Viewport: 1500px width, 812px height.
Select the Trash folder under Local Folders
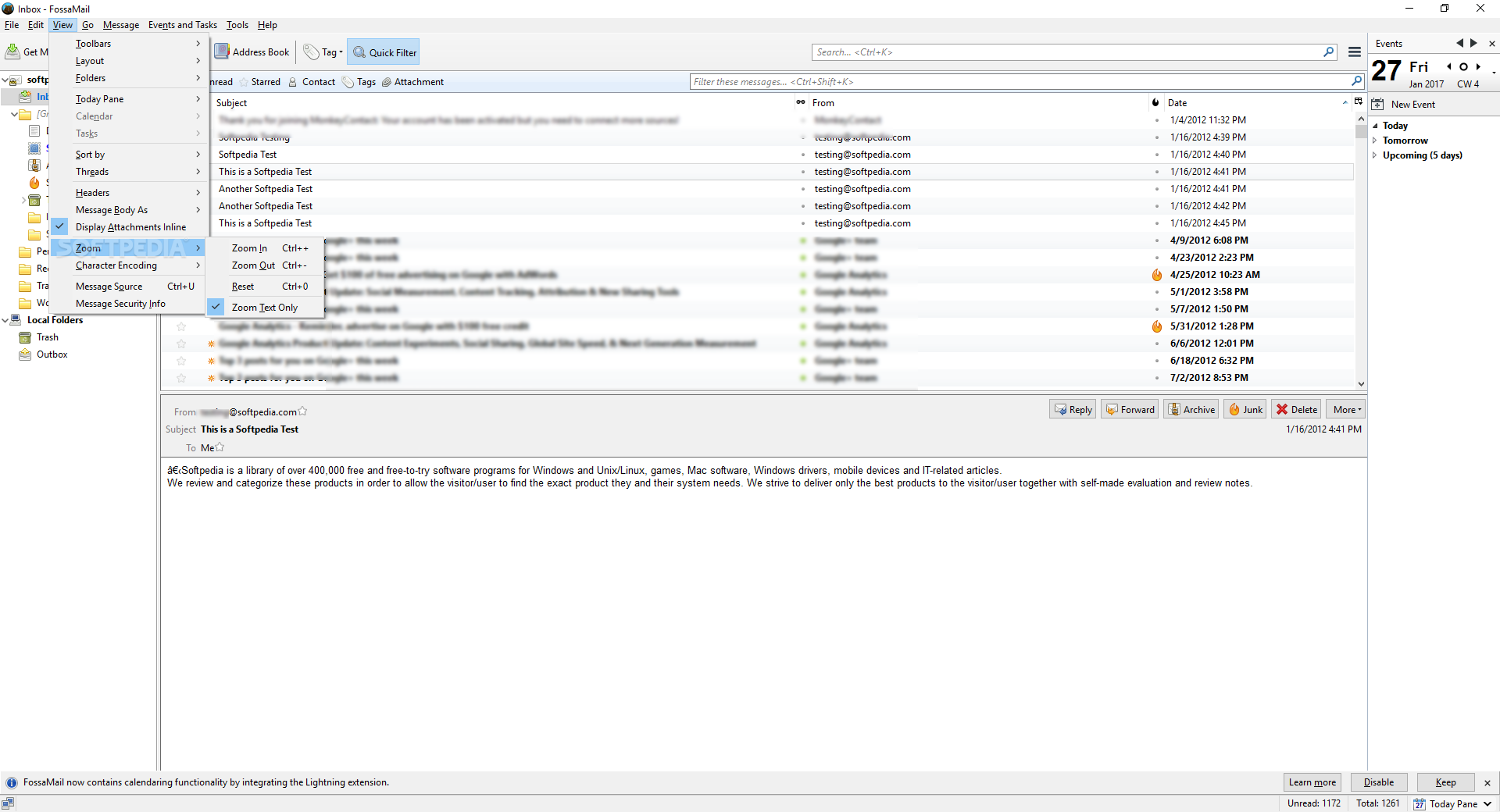click(x=38, y=337)
